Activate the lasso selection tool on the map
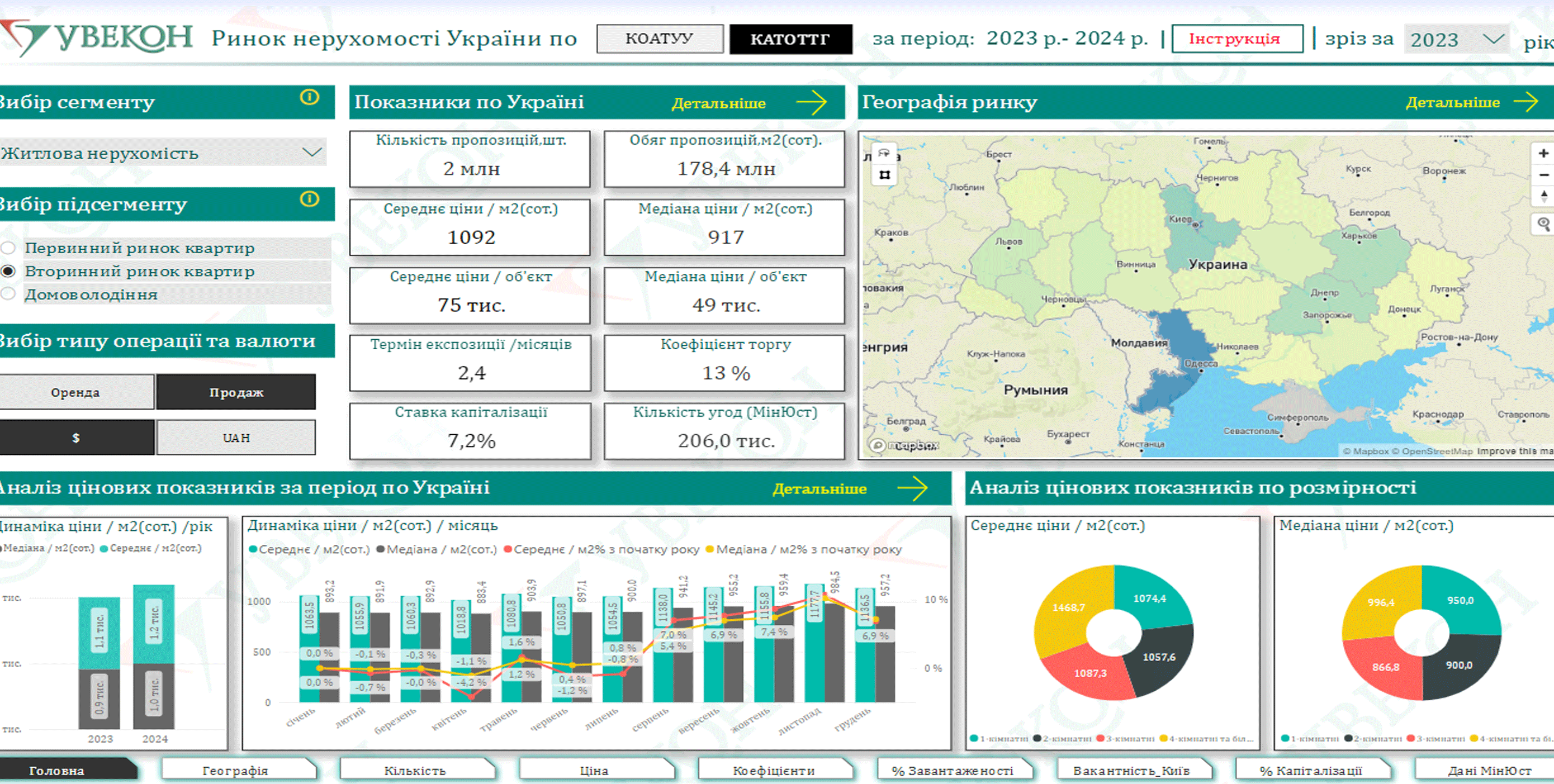Viewport: 1554px width, 784px height. [x=884, y=153]
